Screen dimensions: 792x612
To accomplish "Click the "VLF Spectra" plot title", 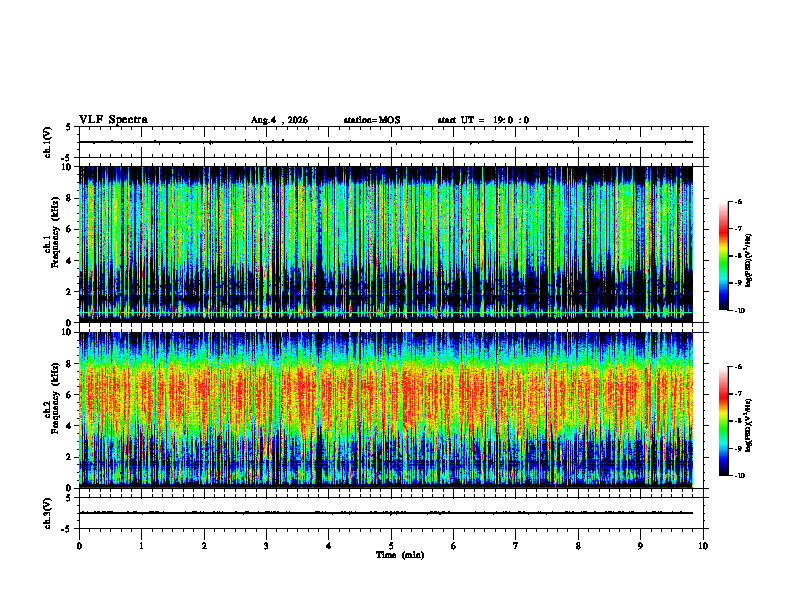I will tap(113, 120).
